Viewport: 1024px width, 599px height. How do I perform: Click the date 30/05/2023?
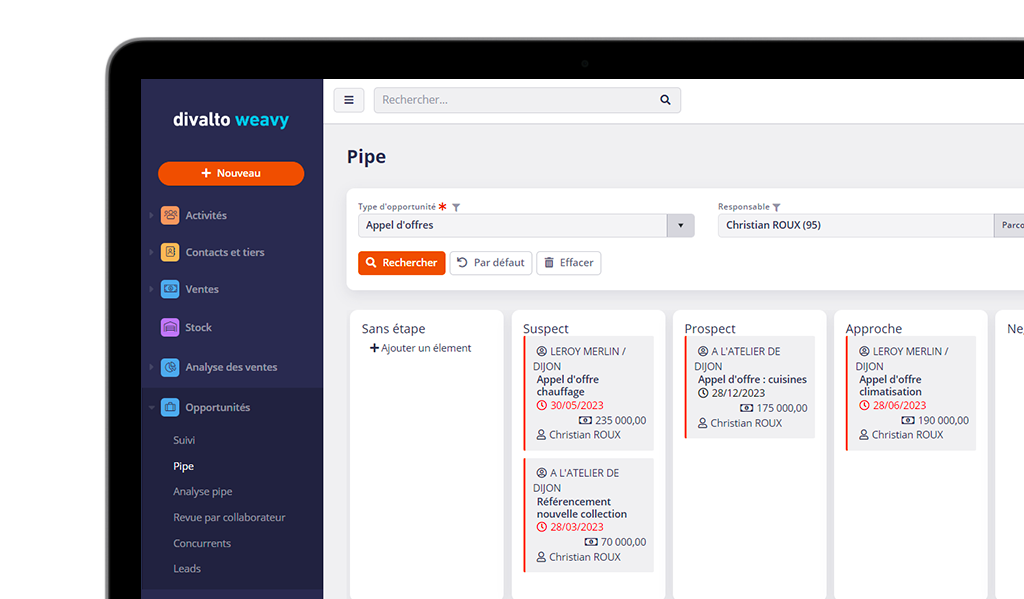577,406
